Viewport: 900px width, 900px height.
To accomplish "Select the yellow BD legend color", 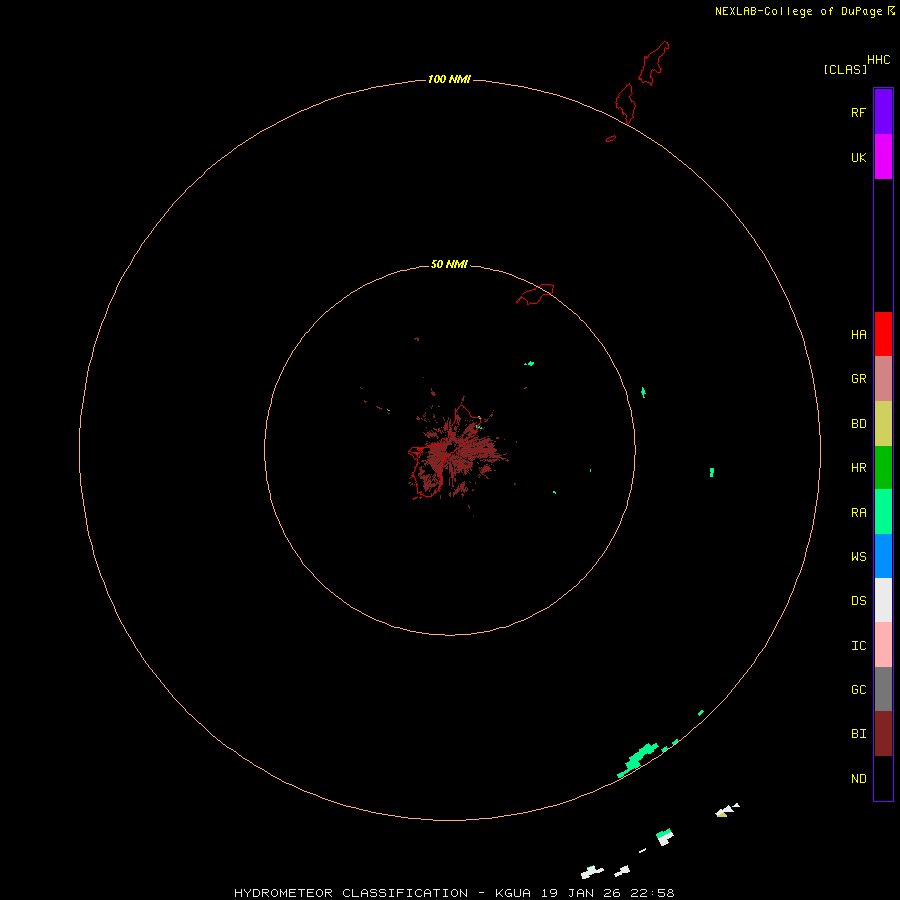I will [x=883, y=423].
